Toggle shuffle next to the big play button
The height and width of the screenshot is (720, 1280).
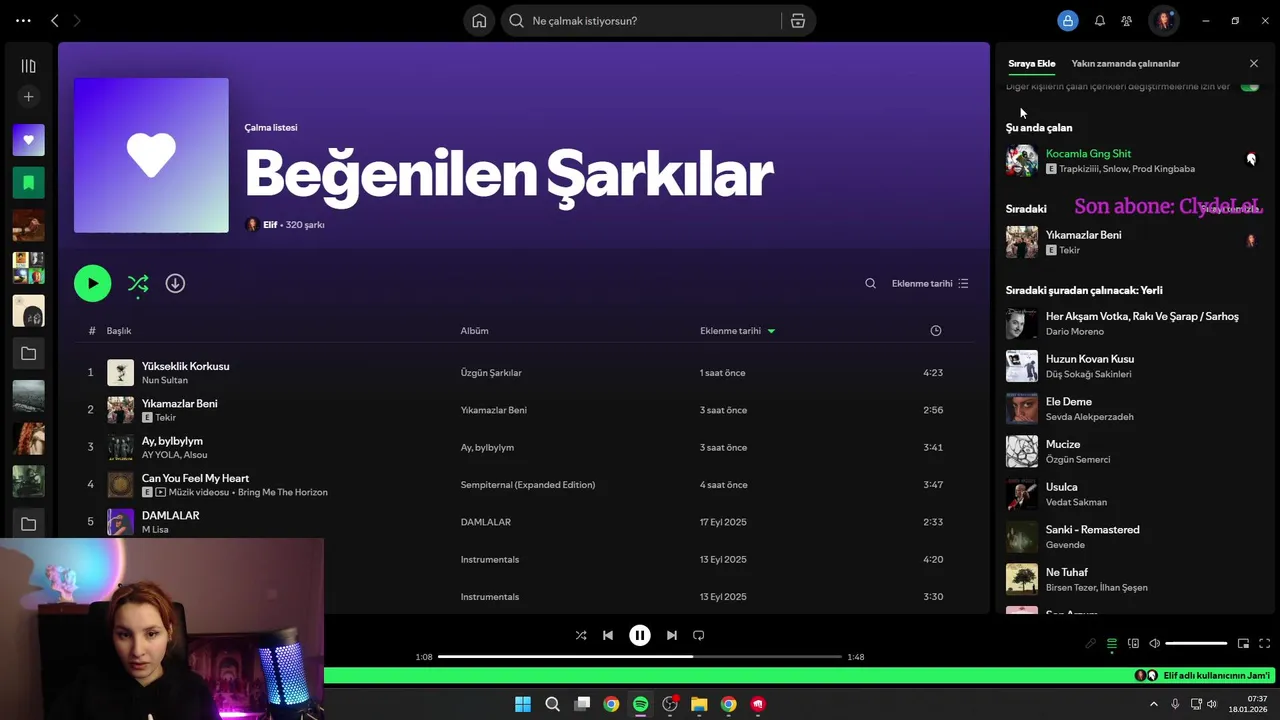138,284
